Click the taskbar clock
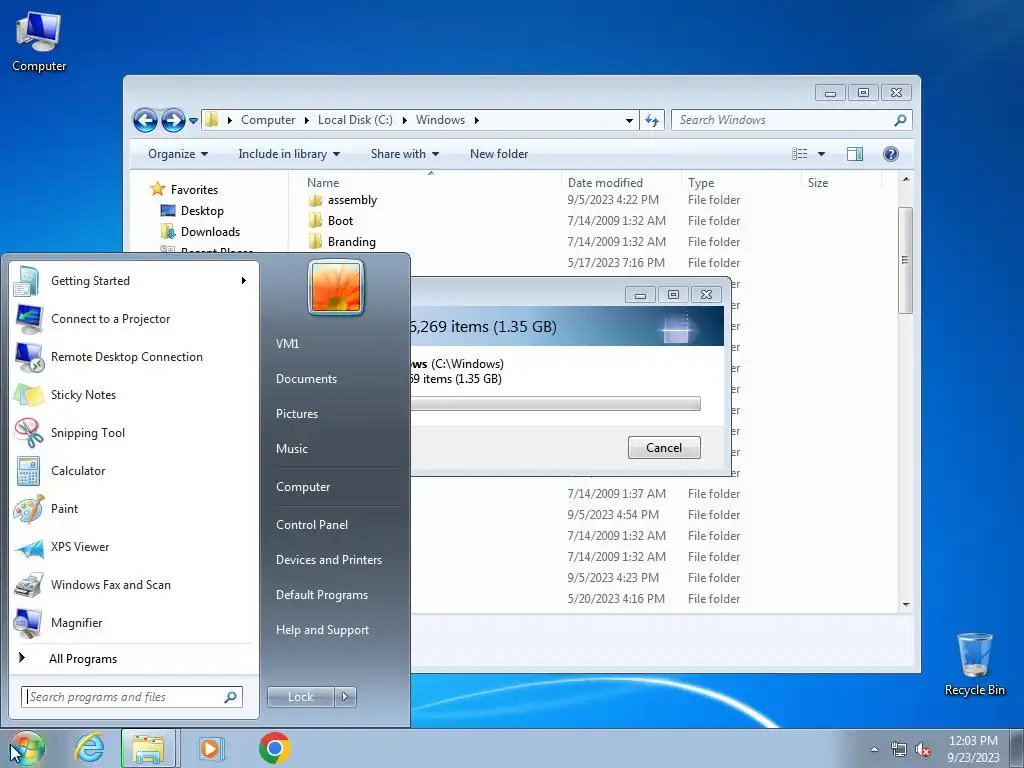The image size is (1024, 768). (973, 749)
